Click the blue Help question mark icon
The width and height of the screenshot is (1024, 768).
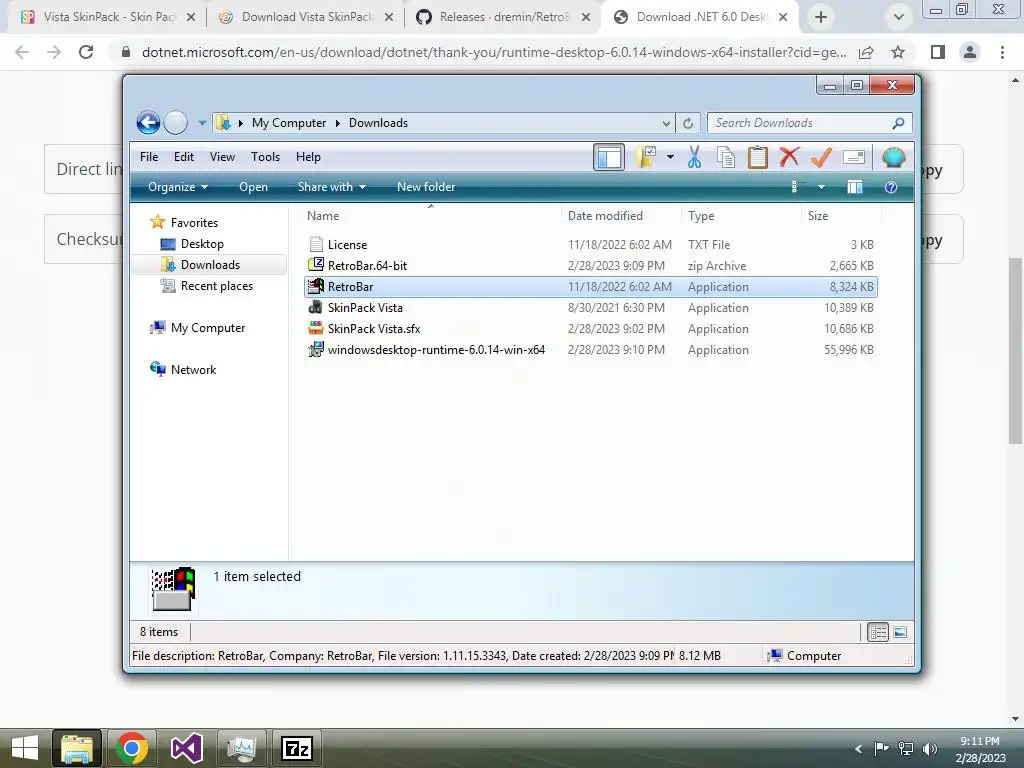(x=891, y=187)
